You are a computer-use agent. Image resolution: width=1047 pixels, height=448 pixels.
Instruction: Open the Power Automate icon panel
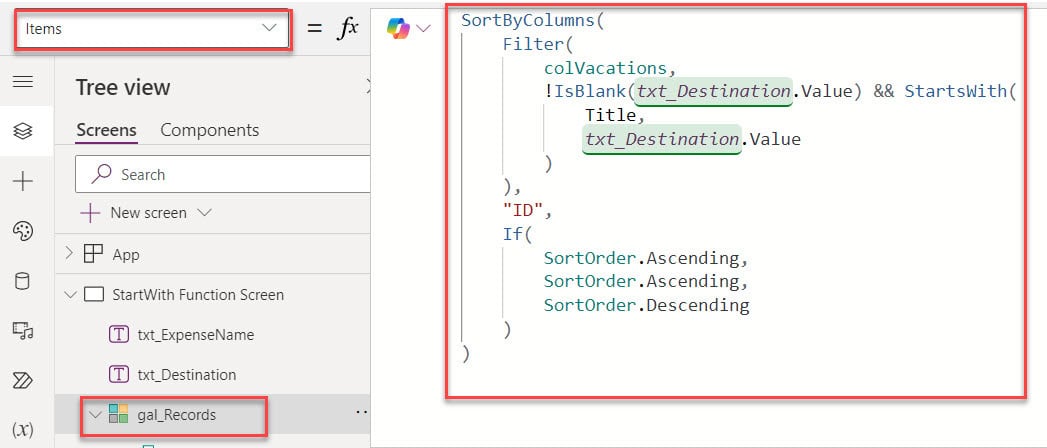click(x=22, y=380)
